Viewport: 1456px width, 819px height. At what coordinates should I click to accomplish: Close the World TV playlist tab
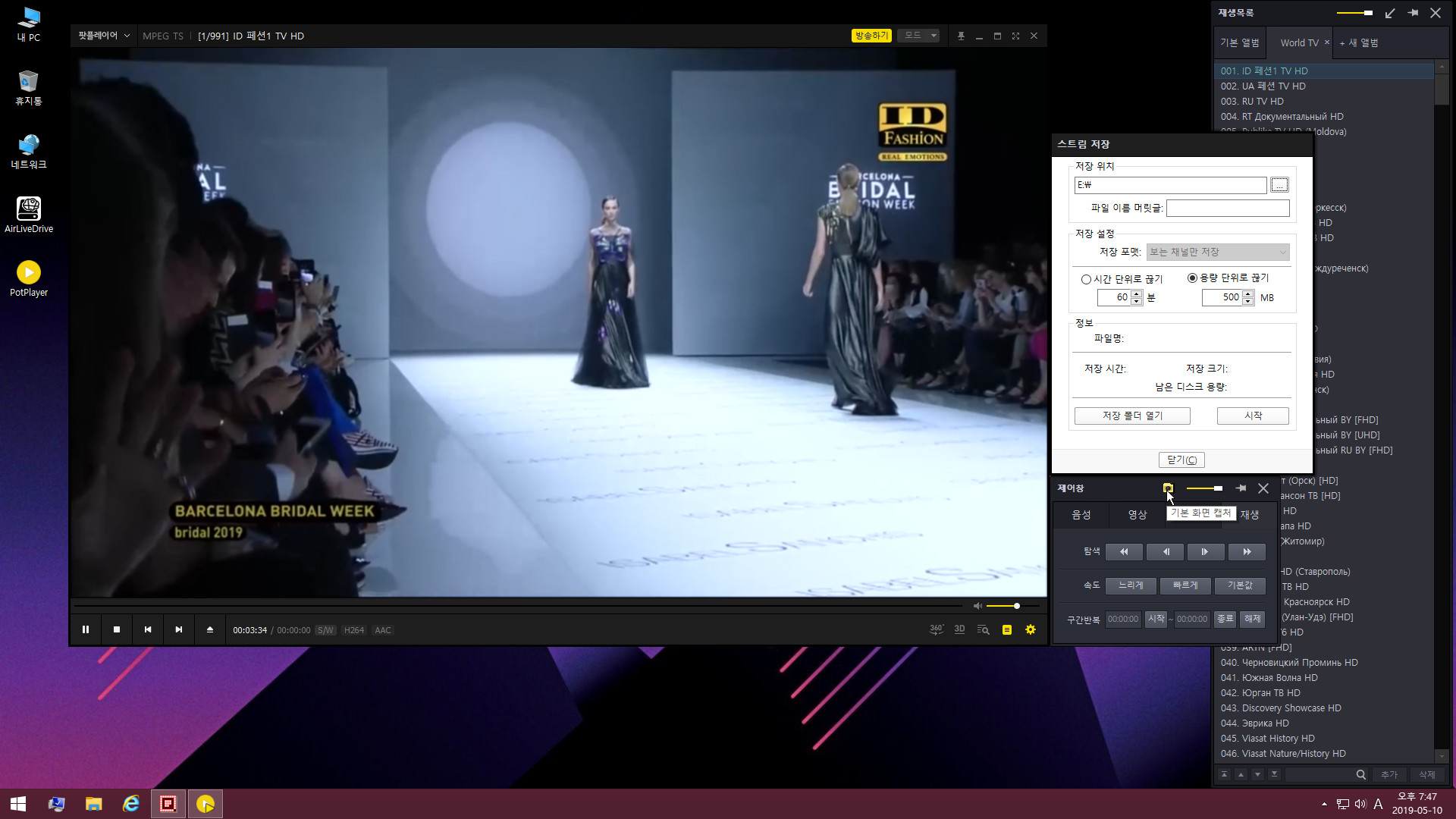tap(1326, 42)
